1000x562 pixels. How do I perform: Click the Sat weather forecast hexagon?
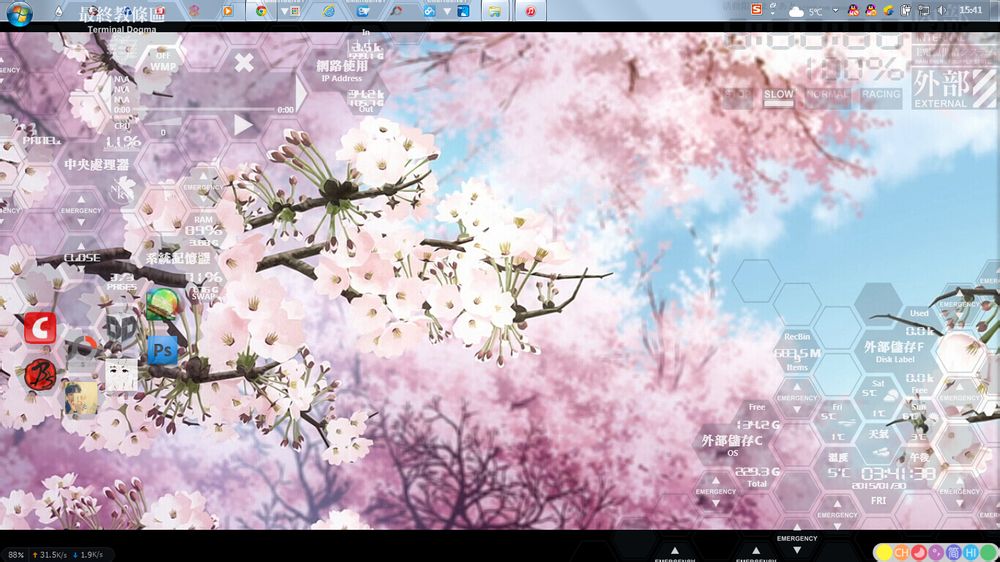(878, 398)
